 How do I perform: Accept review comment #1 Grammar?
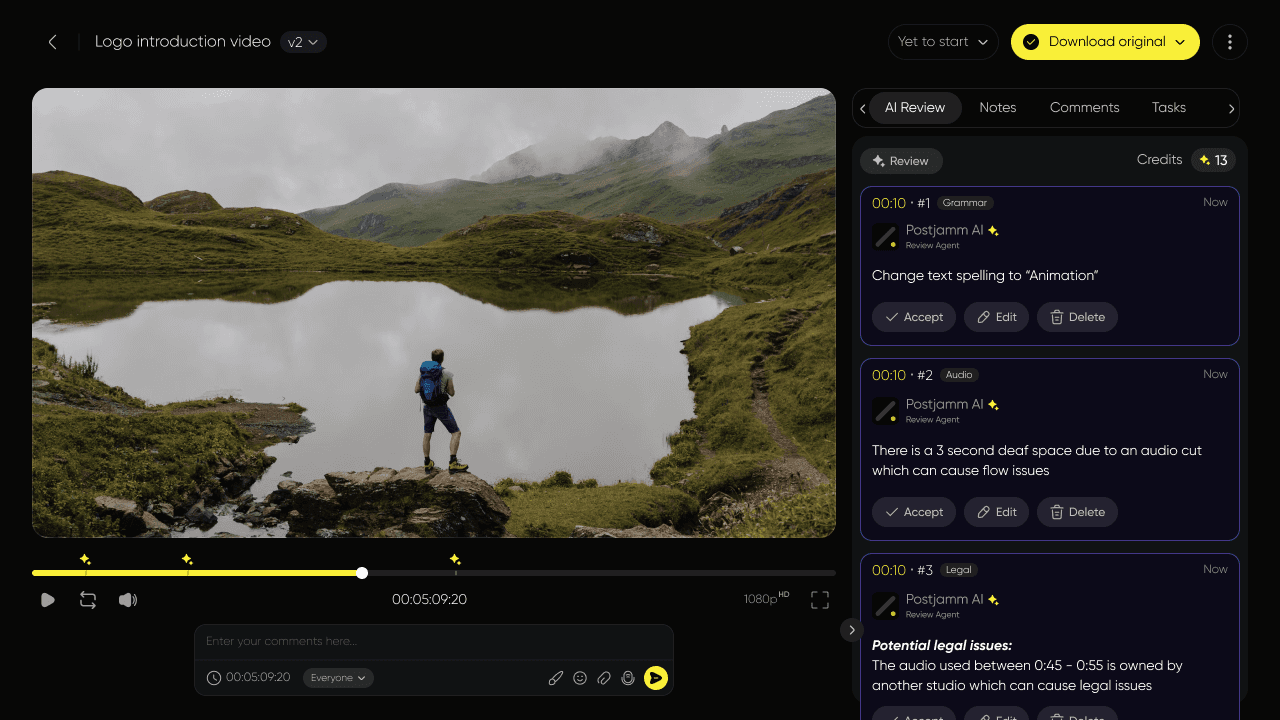[914, 317]
